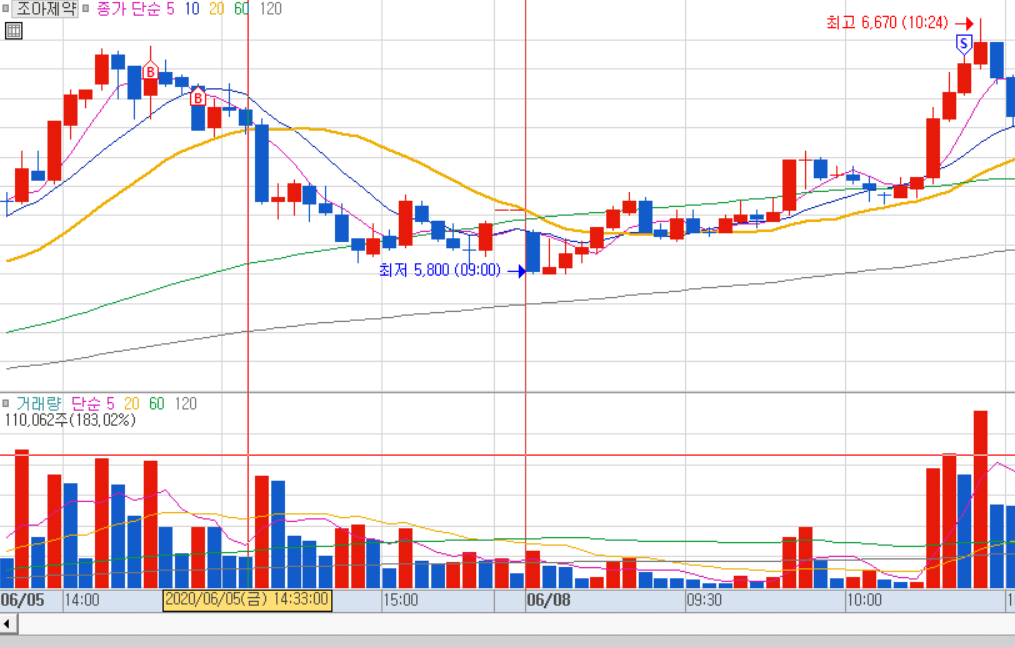Select the orange 20 price moving average
The image size is (1015, 647).
click(217, 8)
